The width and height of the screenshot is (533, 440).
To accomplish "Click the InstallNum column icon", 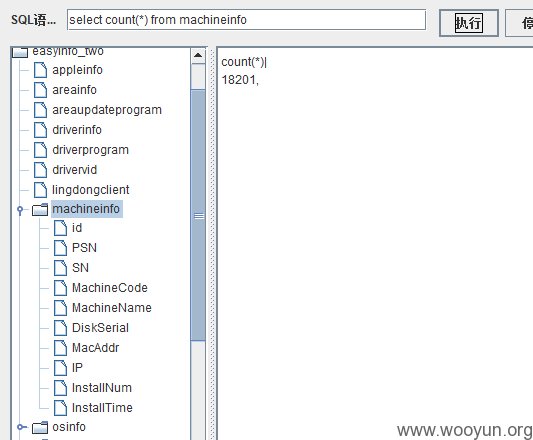I will pos(61,388).
